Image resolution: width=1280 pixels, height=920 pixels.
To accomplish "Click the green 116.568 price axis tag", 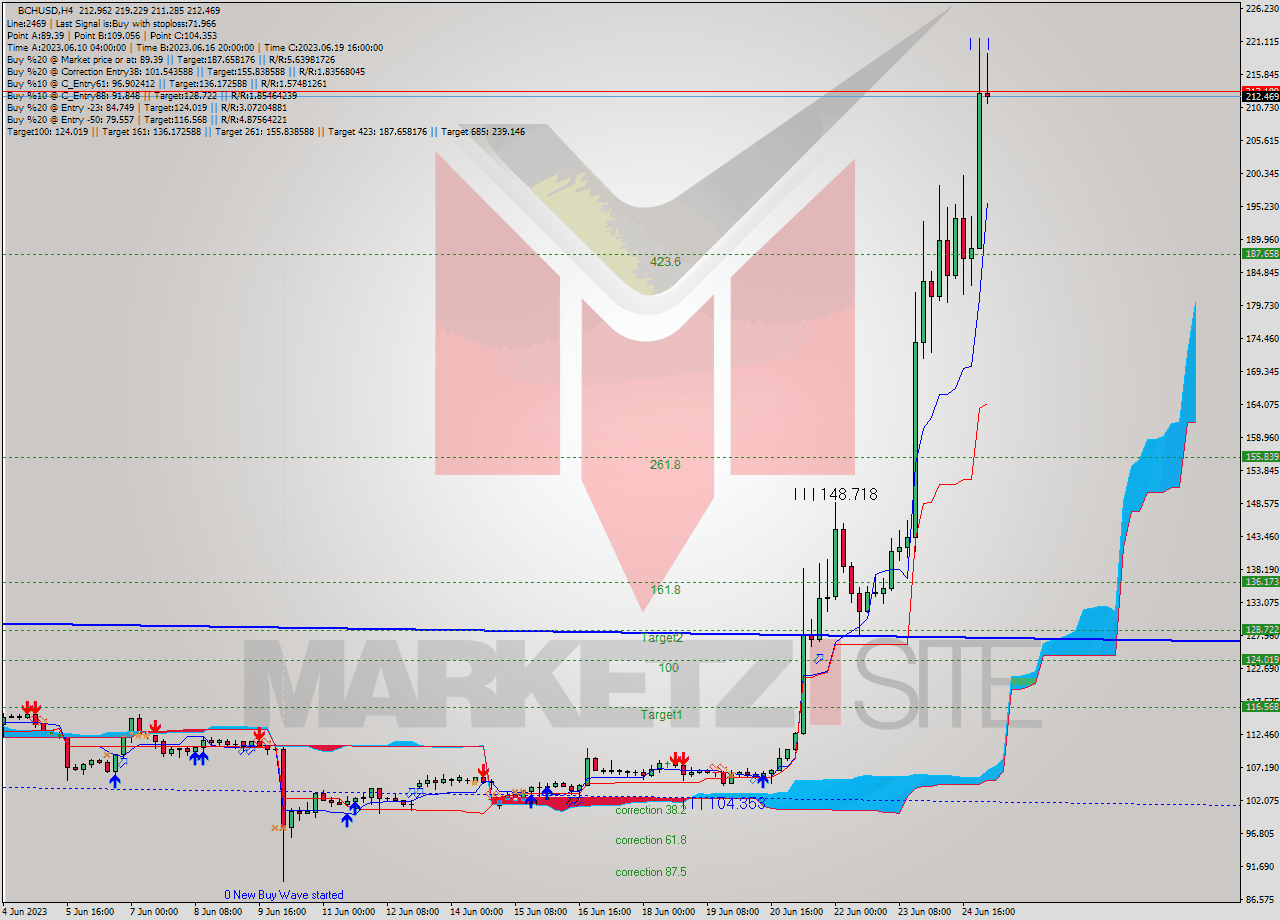I will click(x=1260, y=707).
